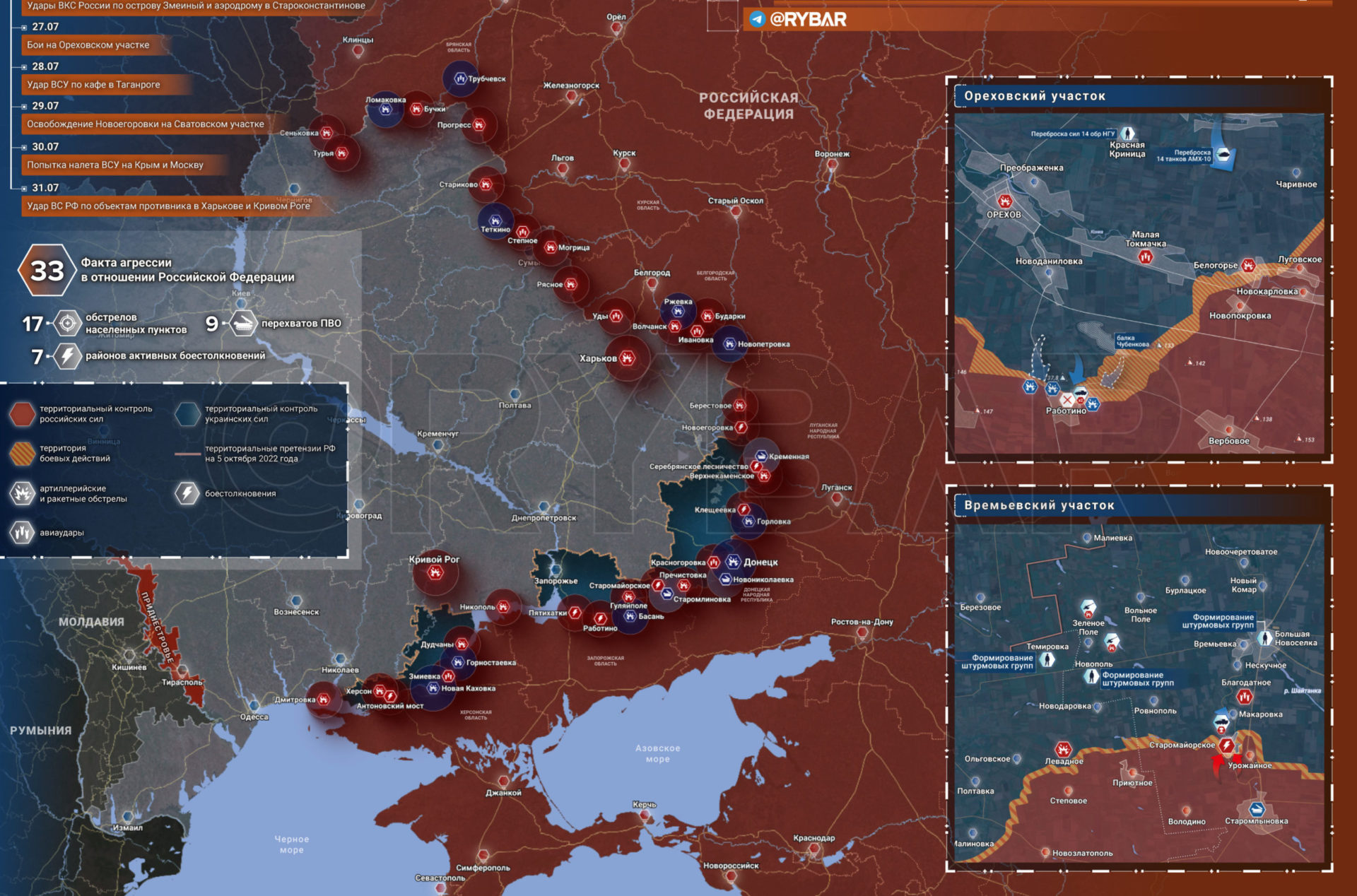This screenshot has width=1357, height=896.
Task: Select the 28.07 timeline date
Action: [x=45, y=66]
